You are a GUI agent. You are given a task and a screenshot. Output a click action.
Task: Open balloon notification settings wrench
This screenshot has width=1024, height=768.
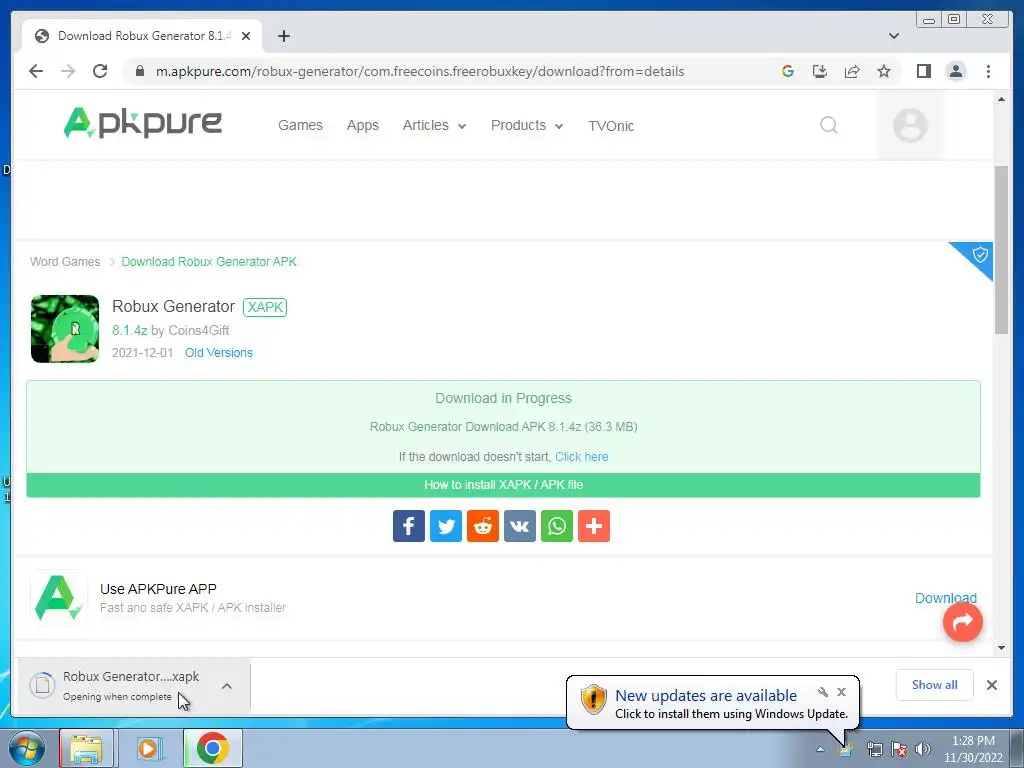pos(823,692)
